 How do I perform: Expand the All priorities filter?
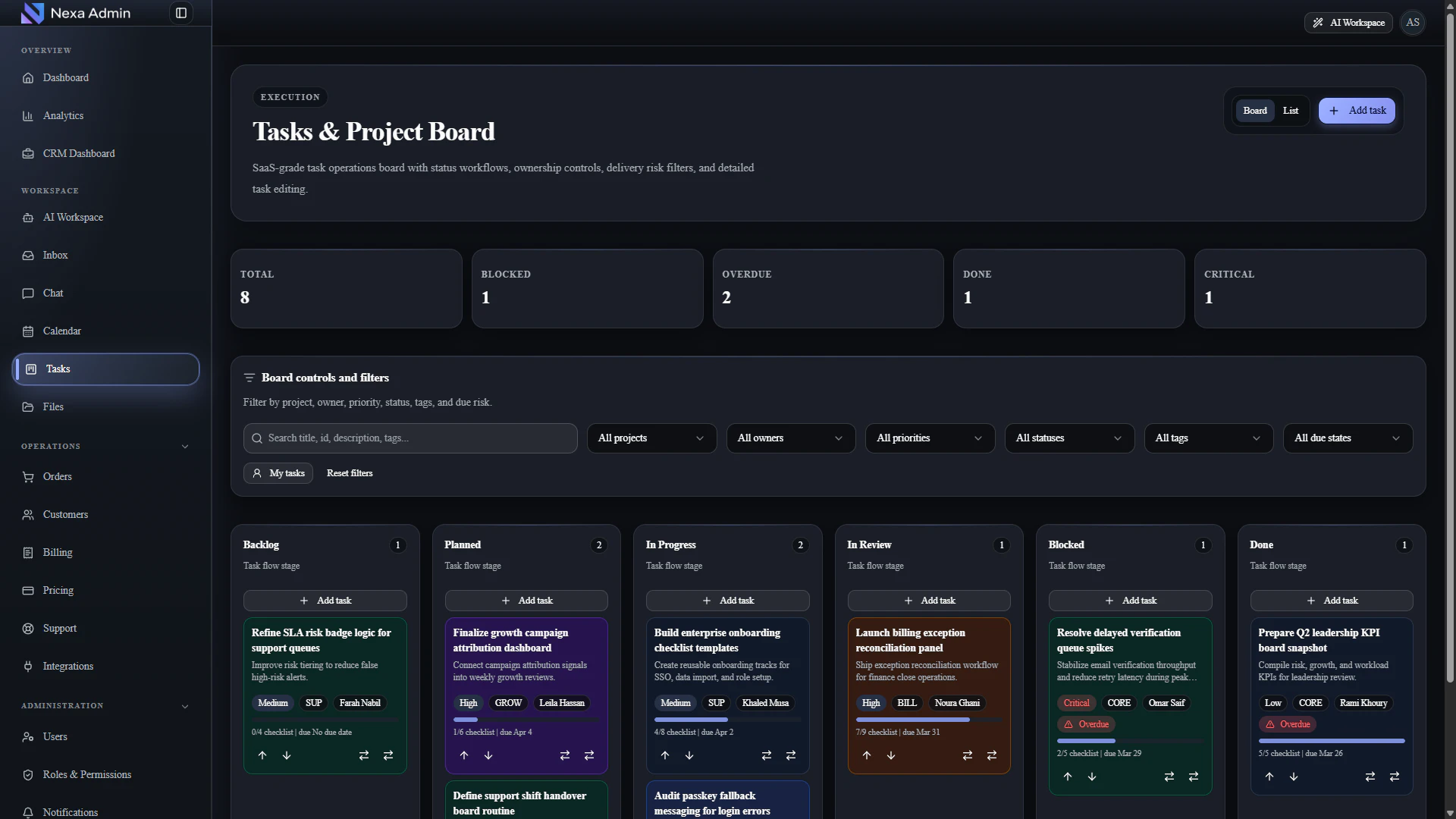click(x=930, y=438)
